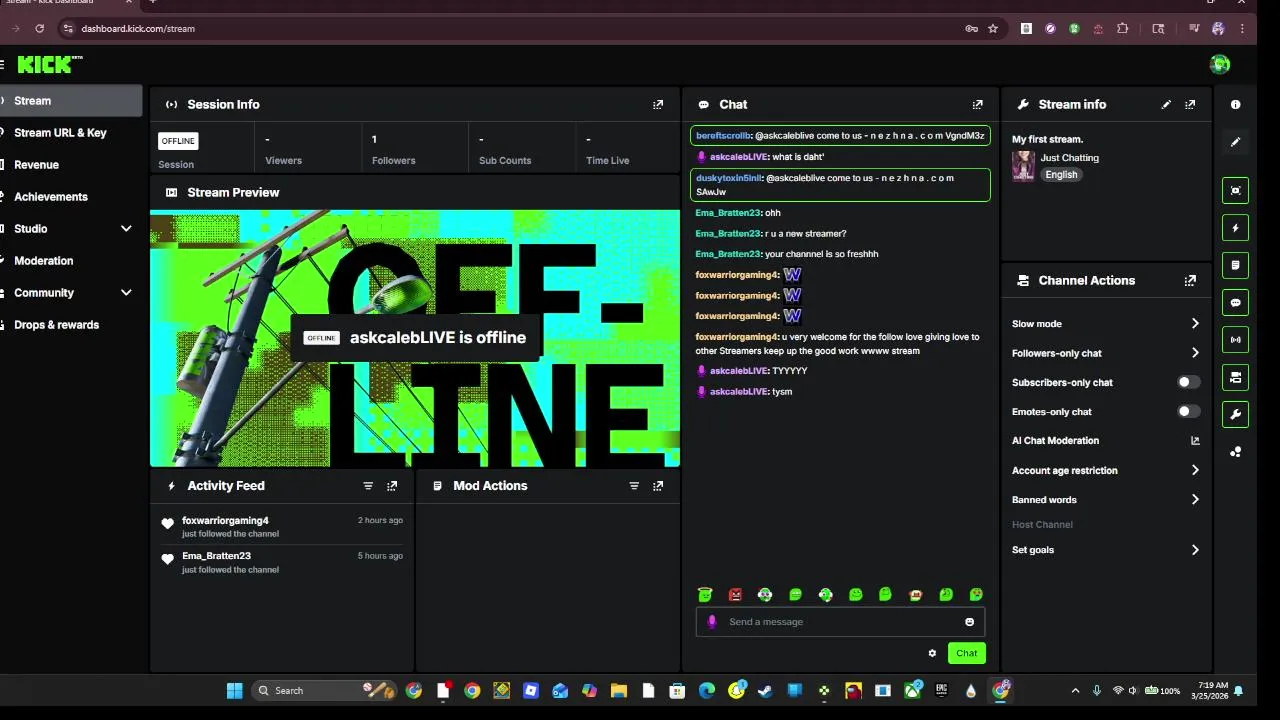Enable Subscribers-only chat toggle
This screenshot has height=720, width=1280.
[x=1188, y=382]
